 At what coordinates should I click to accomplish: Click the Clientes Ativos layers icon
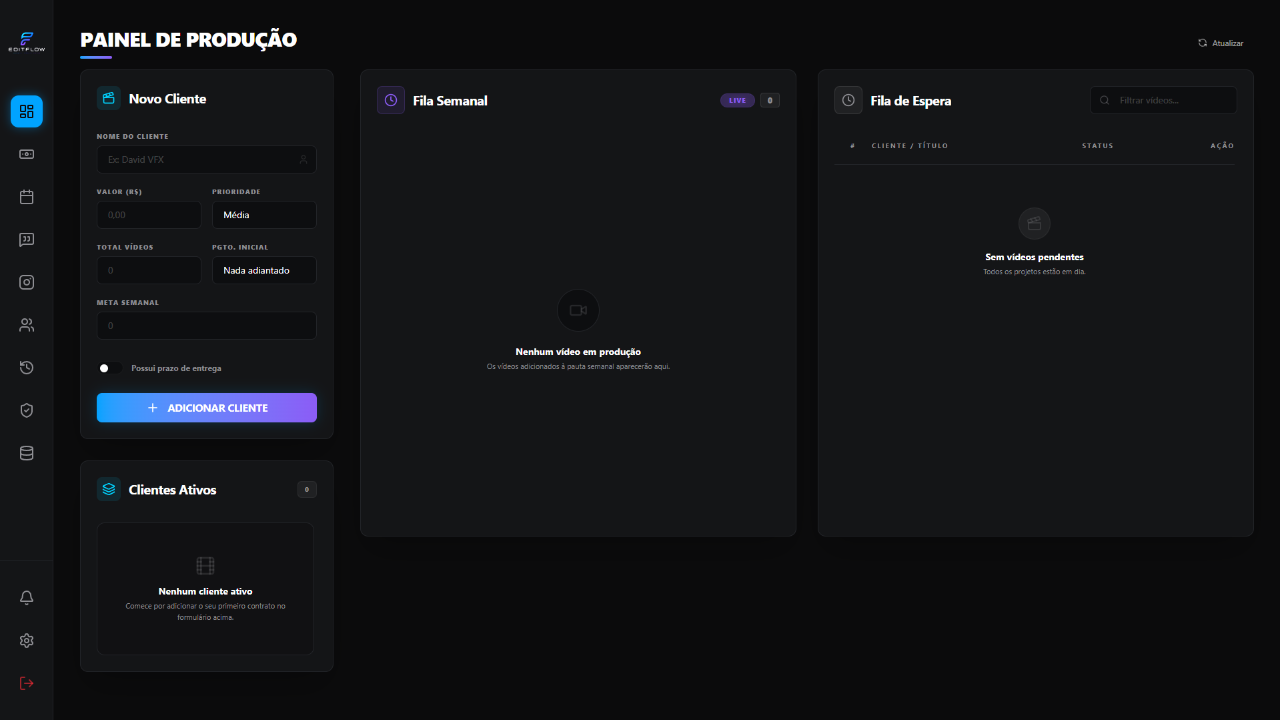coord(109,489)
